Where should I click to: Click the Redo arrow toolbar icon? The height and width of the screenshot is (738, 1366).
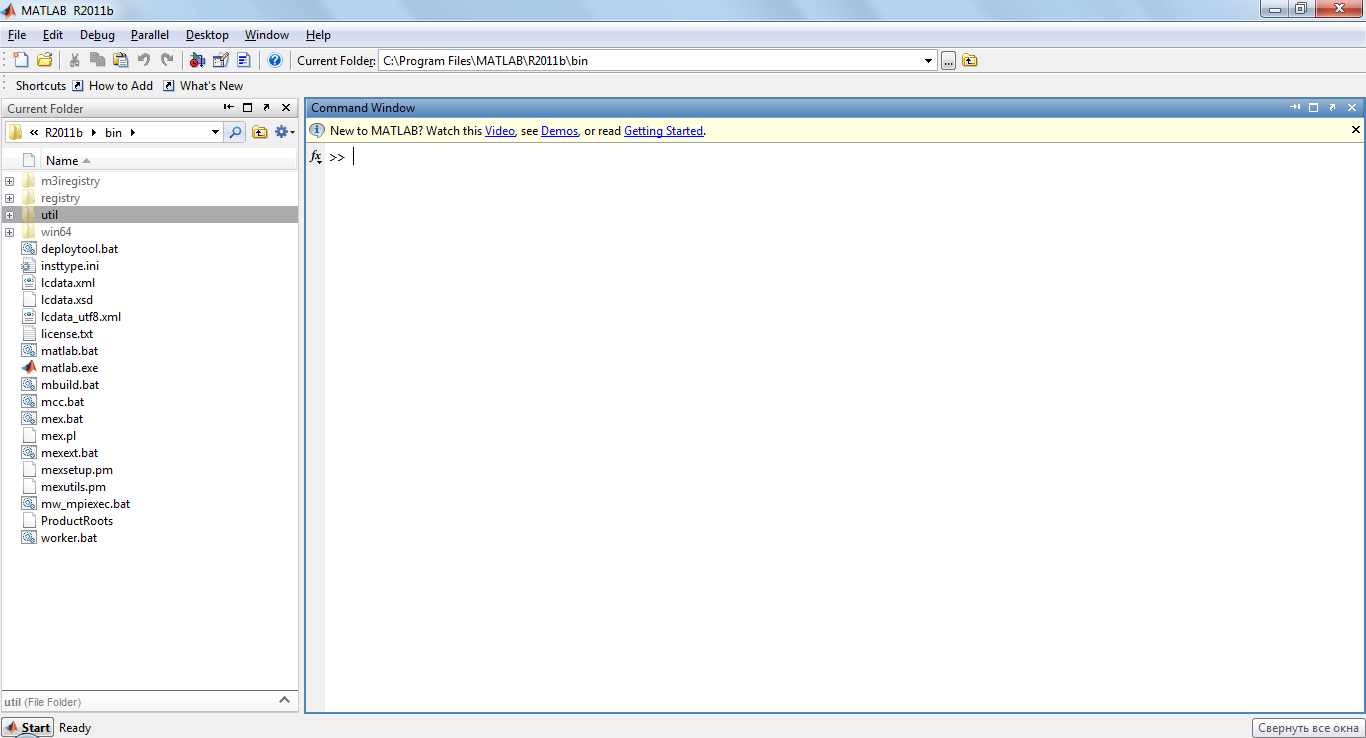tap(167, 60)
